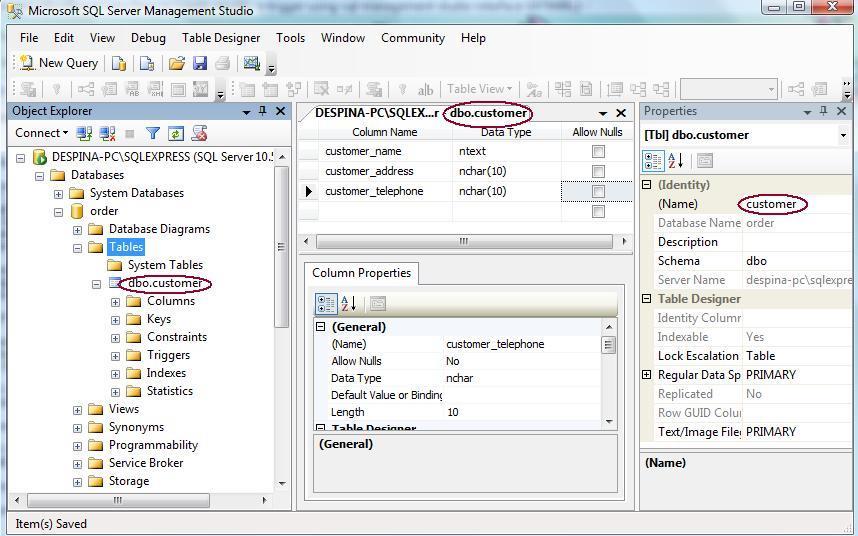Collapse the Databases node

pos(39,176)
